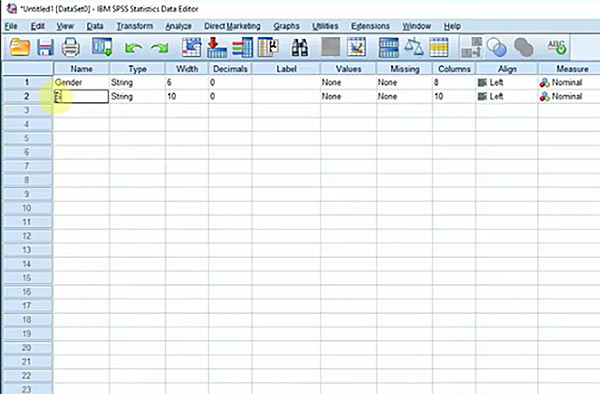Open the Direct Marketing menu
This screenshot has width=600, height=394.
tap(232, 26)
